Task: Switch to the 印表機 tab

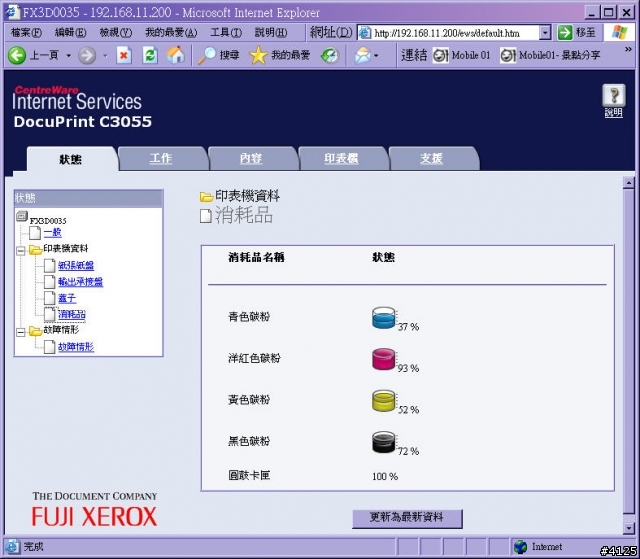Action: [341, 158]
